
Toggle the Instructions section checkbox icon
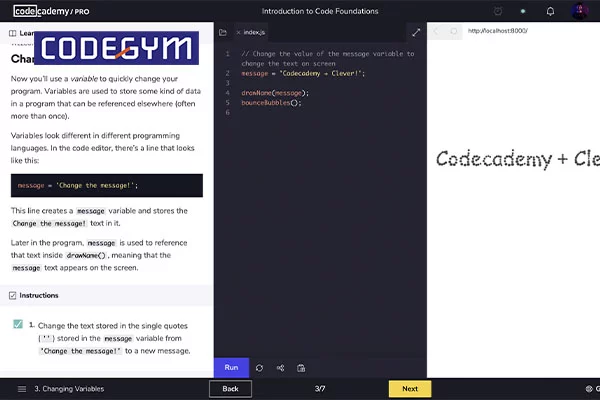12,296
